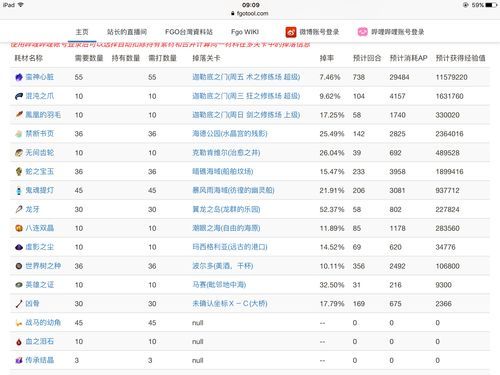This screenshot has height=375, width=500.
Task: Open the 禁断书页 material link
Action: (x=40, y=134)
